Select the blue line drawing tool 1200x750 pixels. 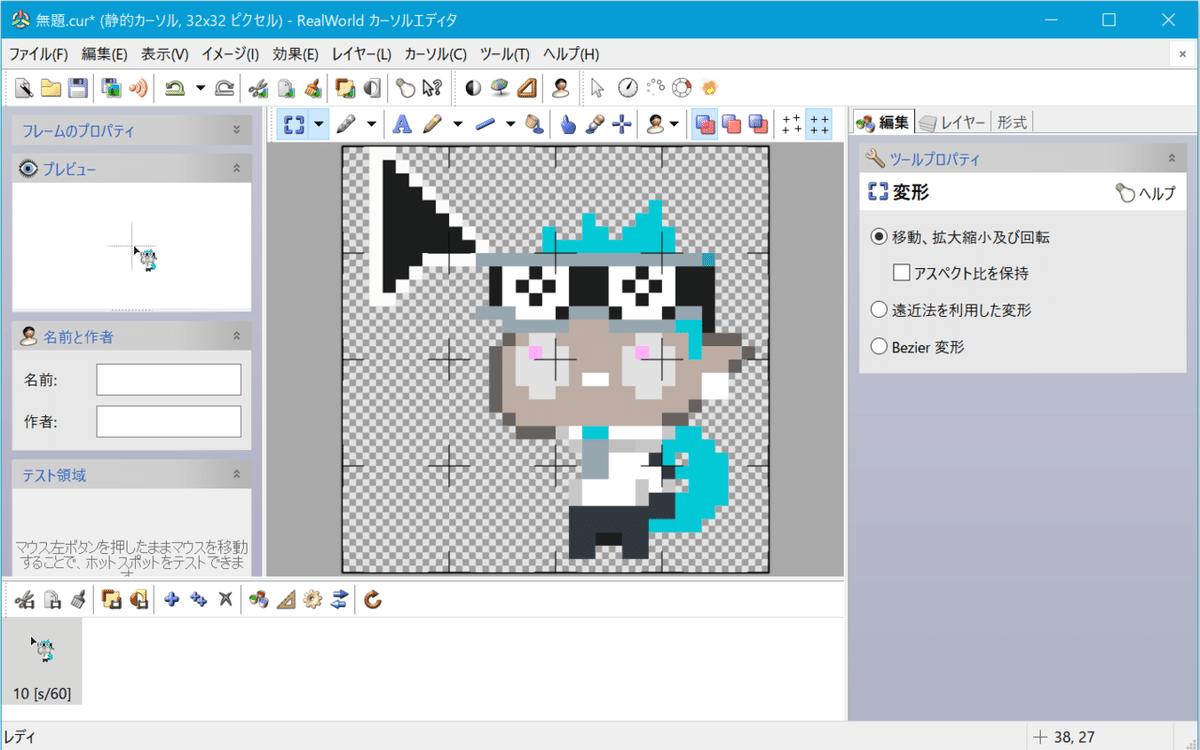click(x=487, y=124)
